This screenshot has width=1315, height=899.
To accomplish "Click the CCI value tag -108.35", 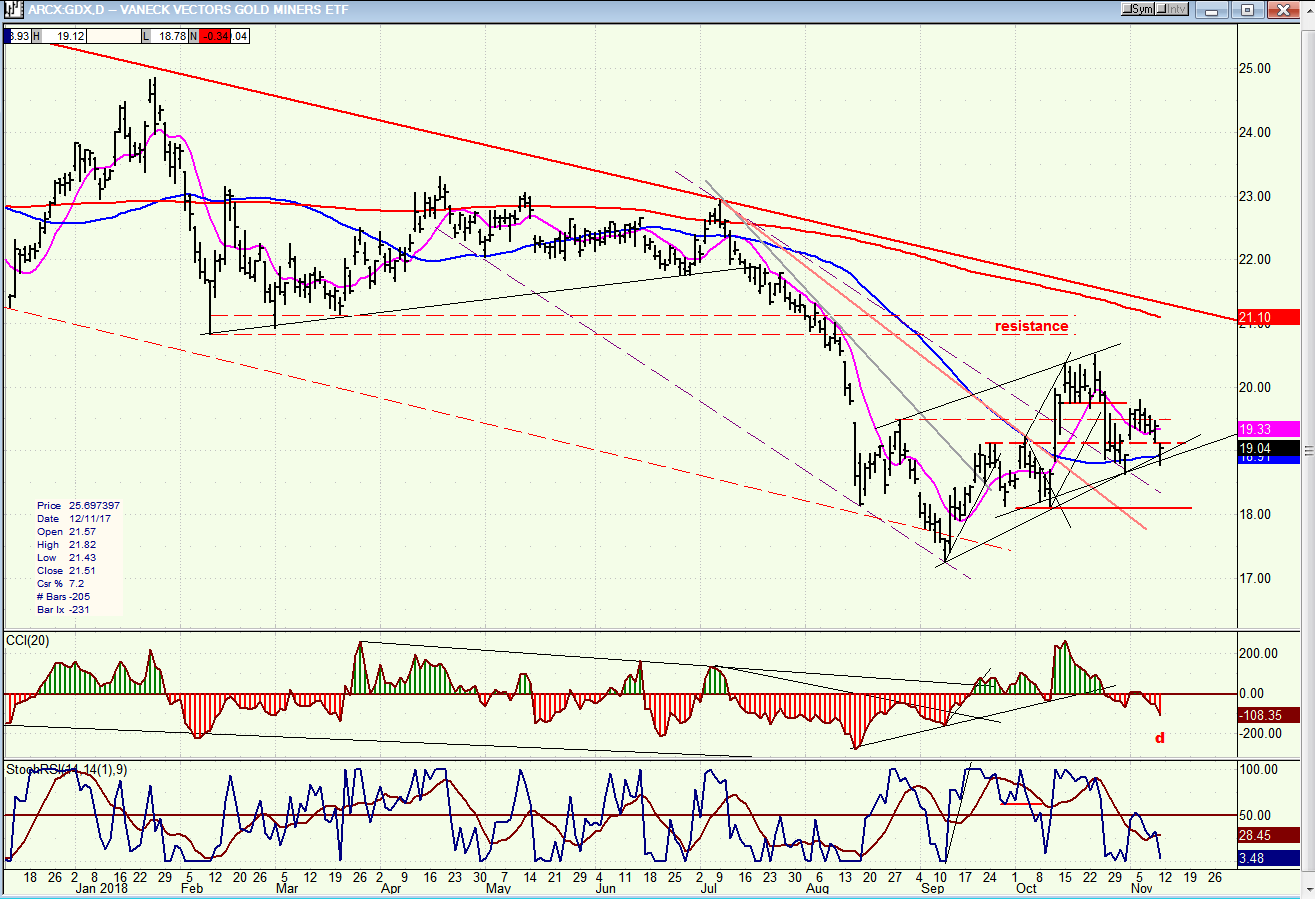I will [x=1268, y=716].
